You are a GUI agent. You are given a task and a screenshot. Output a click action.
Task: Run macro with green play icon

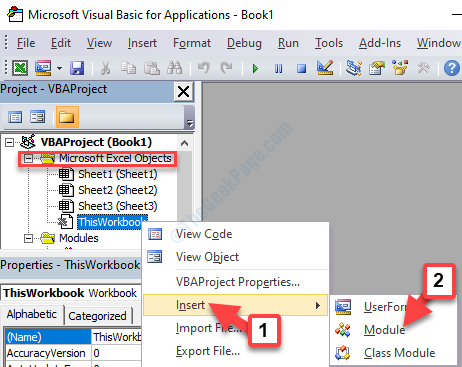[x=255, y=69]
